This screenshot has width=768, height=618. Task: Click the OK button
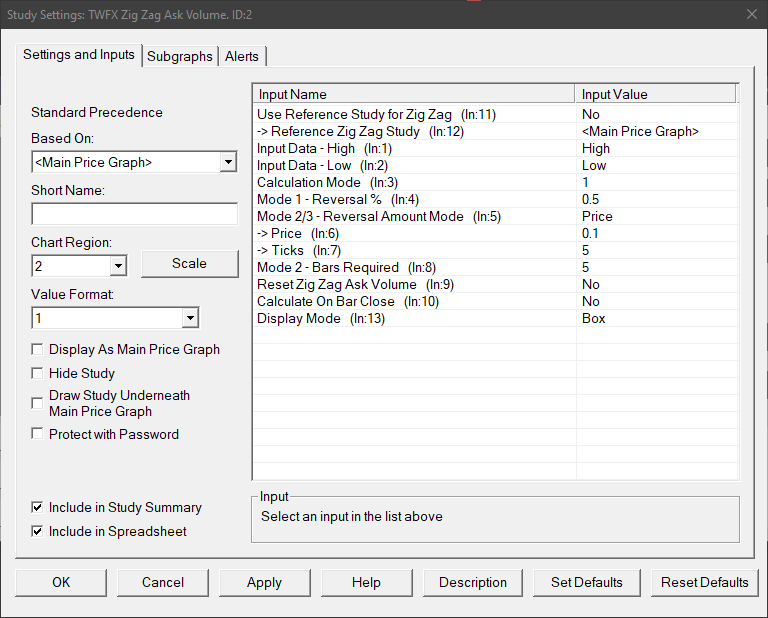click(x=61, y=582)
